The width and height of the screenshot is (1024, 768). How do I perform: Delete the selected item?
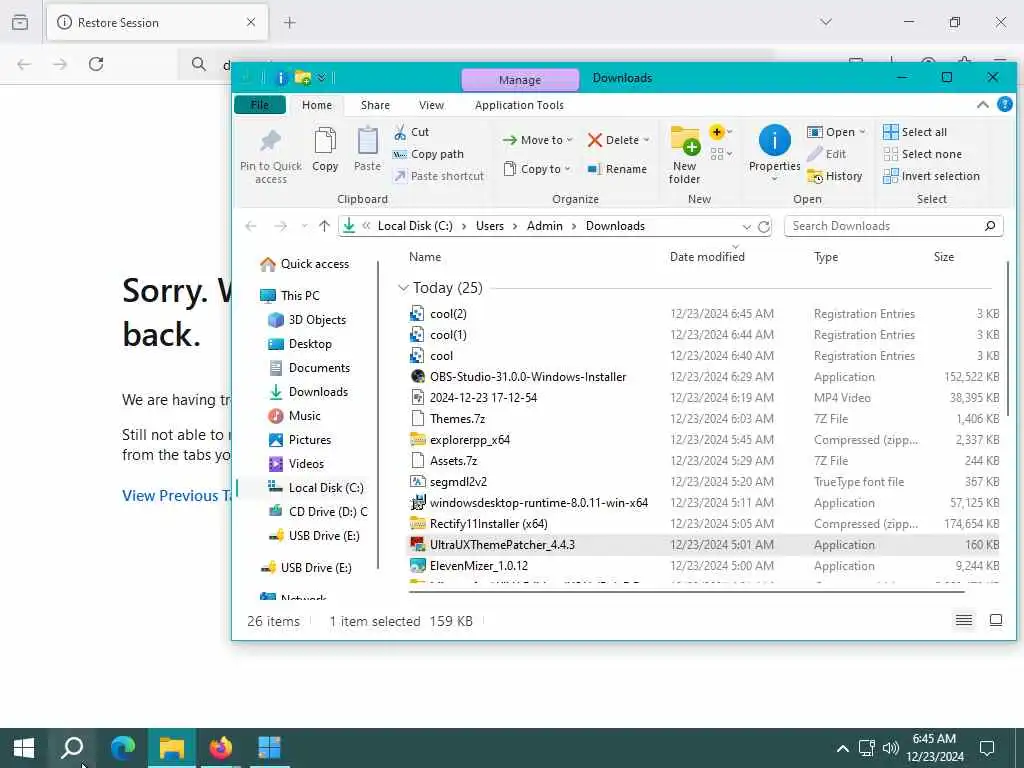(x=618, y=140)
